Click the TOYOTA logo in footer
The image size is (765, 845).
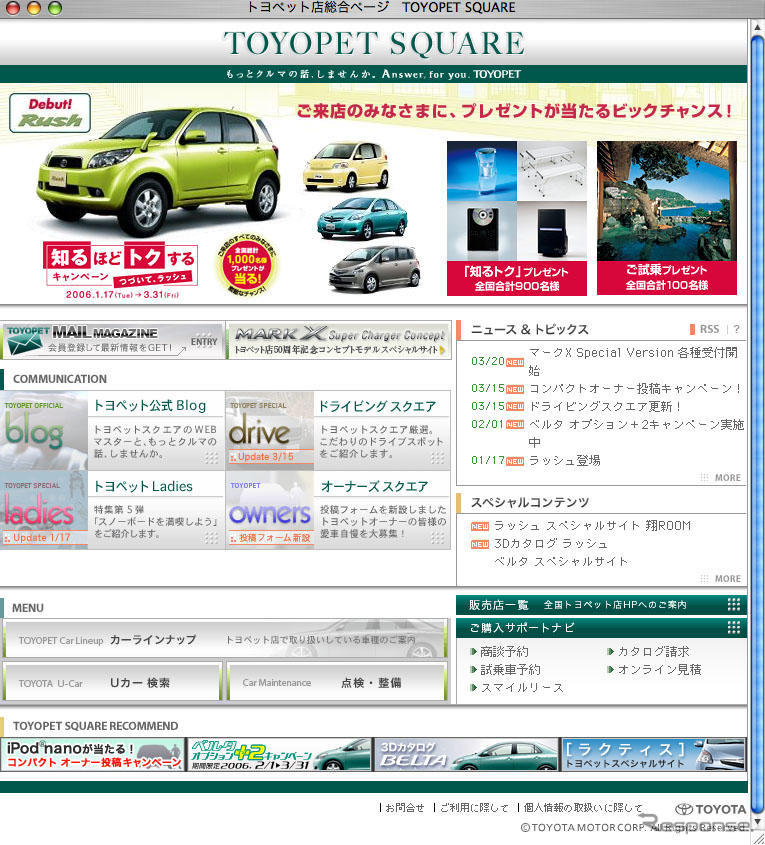[711, 809]
